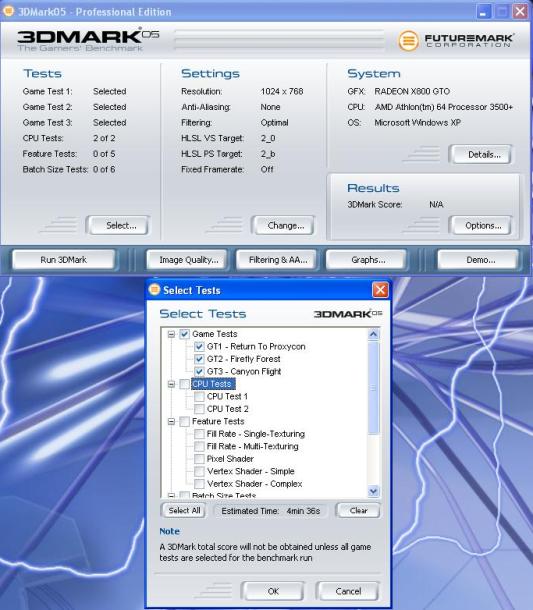Viewport: 533px width, 610px height.
Task: Open system Details button
Action: pos(480,154)
